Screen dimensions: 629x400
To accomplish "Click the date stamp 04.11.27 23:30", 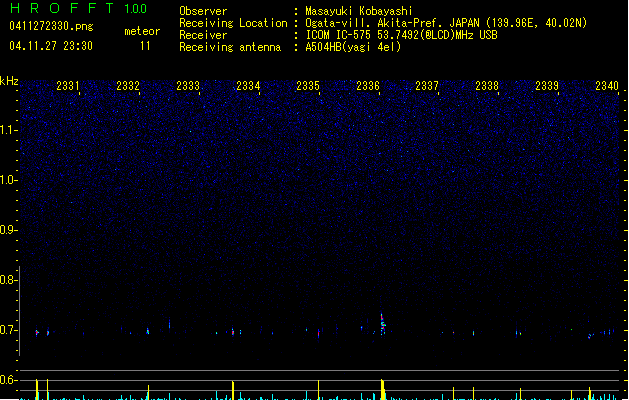I will point(51,46).
